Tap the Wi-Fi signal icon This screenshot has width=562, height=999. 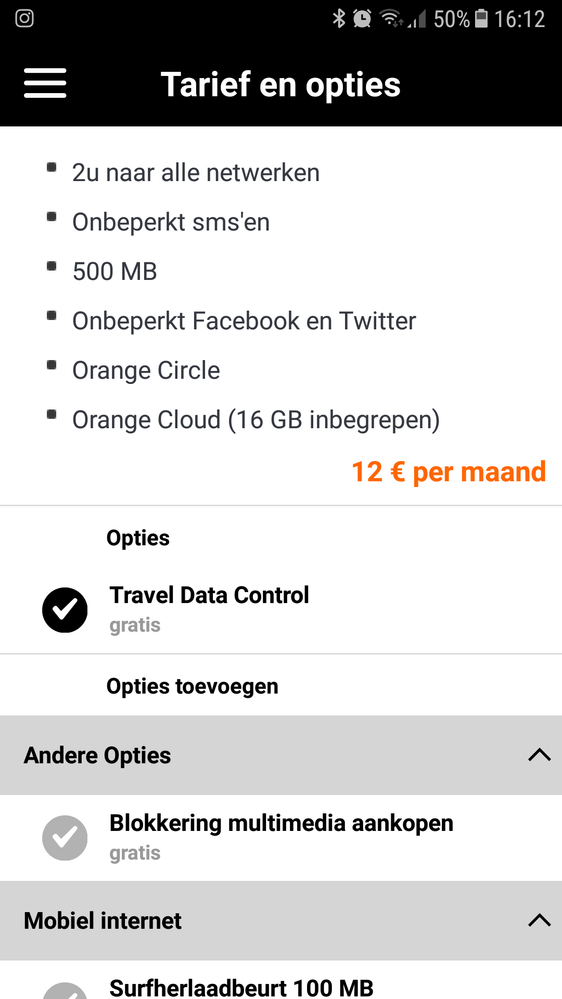(x=391, y=19)
